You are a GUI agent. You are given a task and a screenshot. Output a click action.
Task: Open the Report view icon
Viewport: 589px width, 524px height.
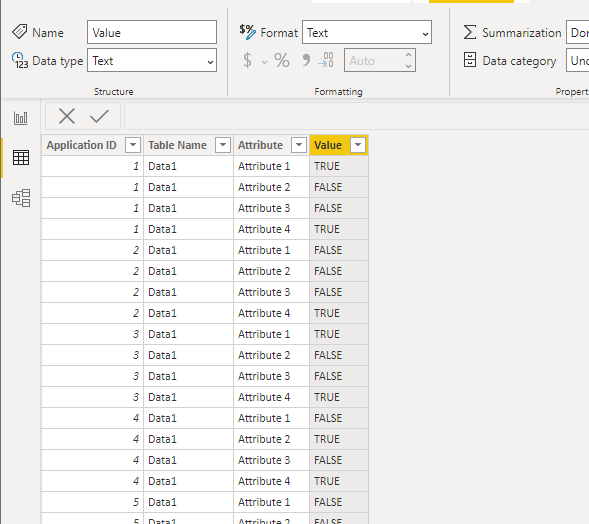click(x=21, y=118)
